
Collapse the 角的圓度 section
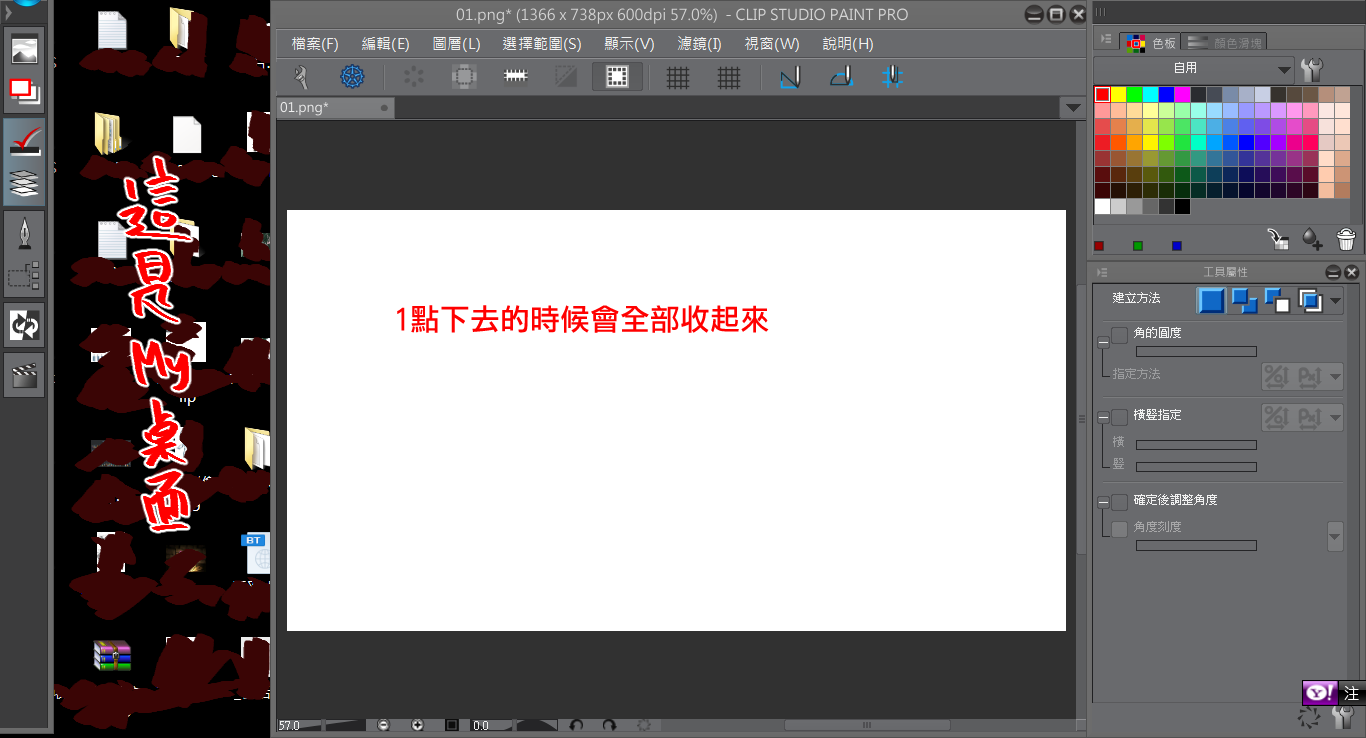point(1103,342)
